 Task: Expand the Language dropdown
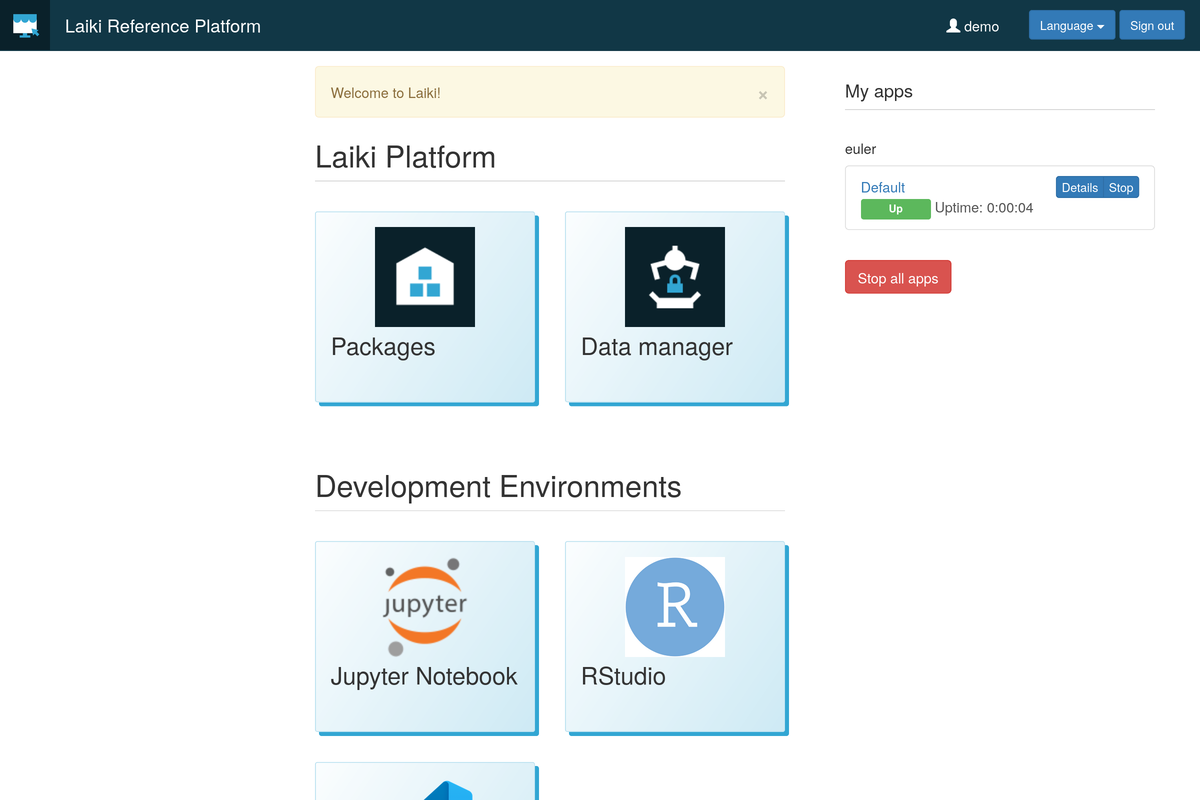click(1072, 26)
